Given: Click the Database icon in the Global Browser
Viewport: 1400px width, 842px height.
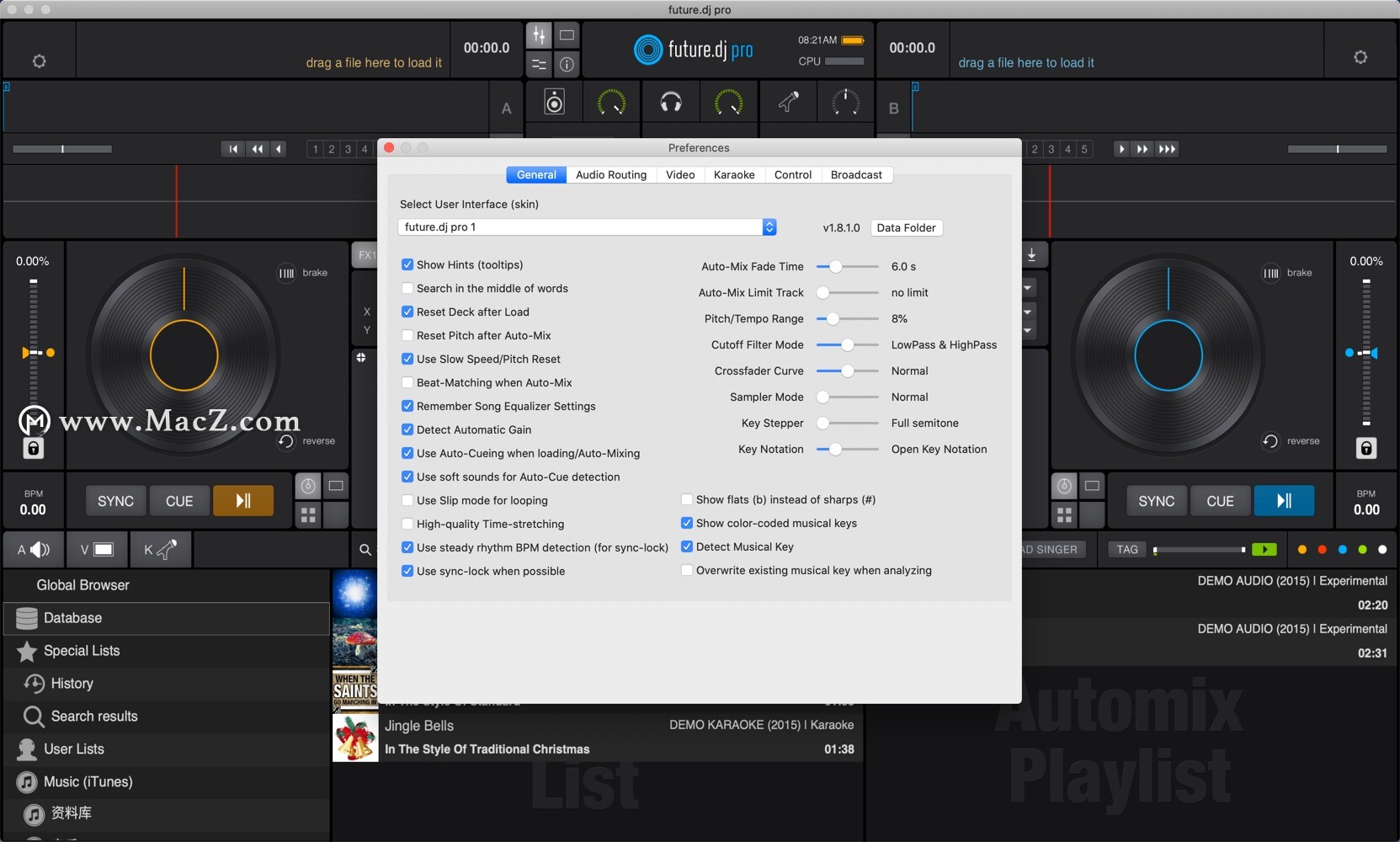Looking at the screenshot, I should point(25,617).
